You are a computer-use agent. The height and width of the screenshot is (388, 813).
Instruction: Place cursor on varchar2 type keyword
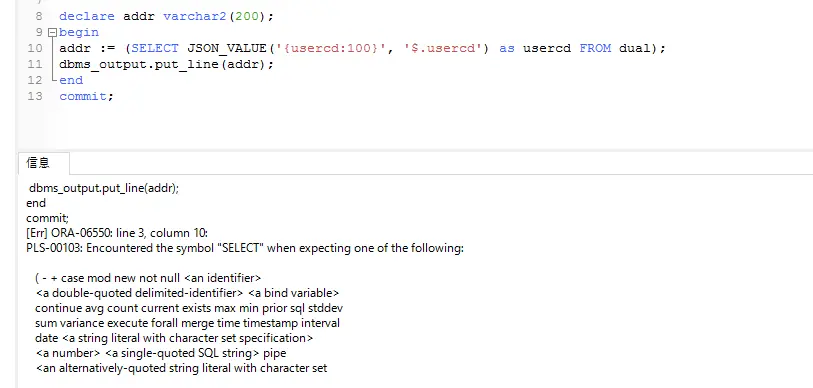click(195, 16)
